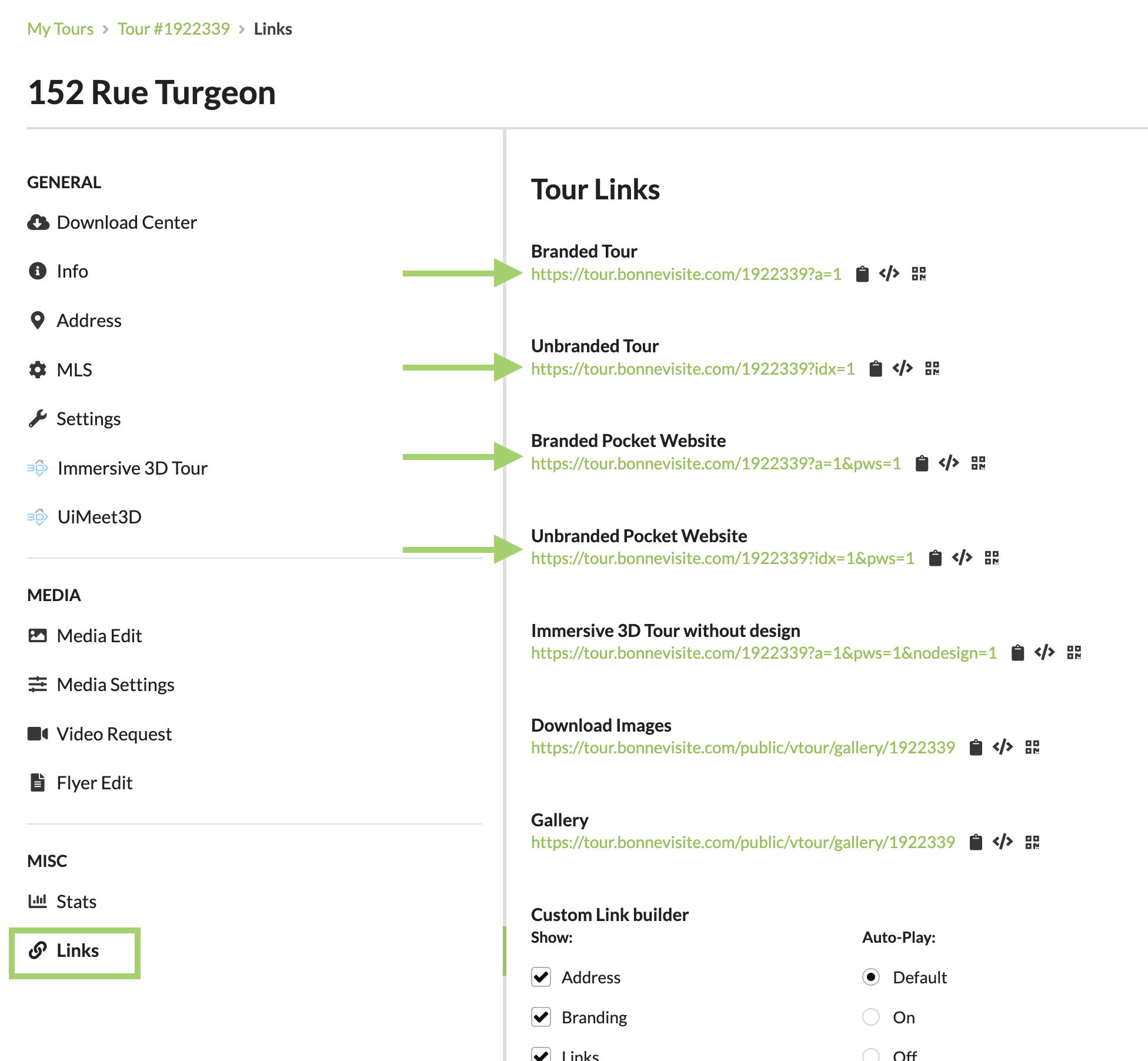This screenshot has height=1061, width=1148.
Task: Copy Unbranded Pocket Website link to clipboard
Action: 935,558
